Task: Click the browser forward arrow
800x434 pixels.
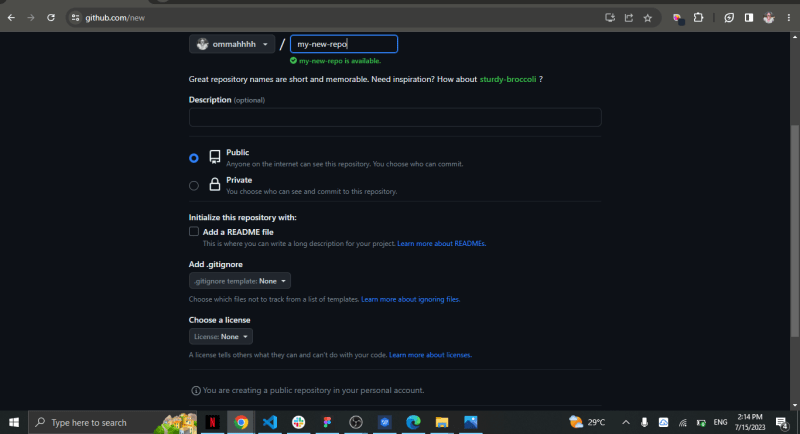Action: [x=31, y=18]
